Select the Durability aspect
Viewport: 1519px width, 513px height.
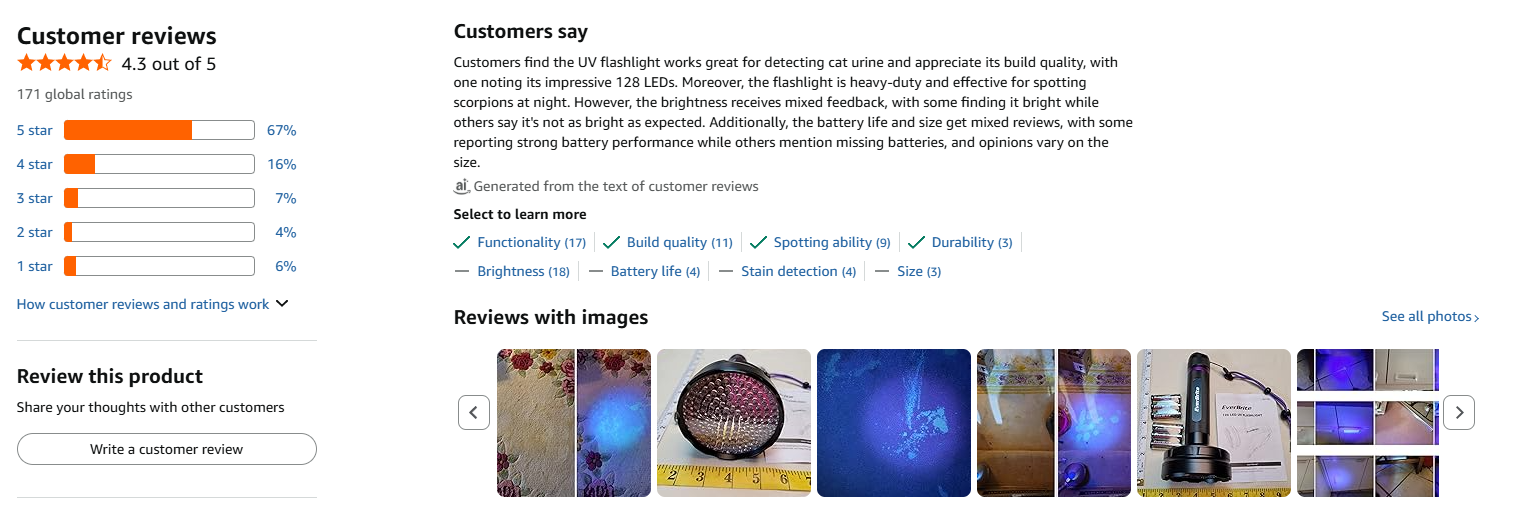click(961, 242)
